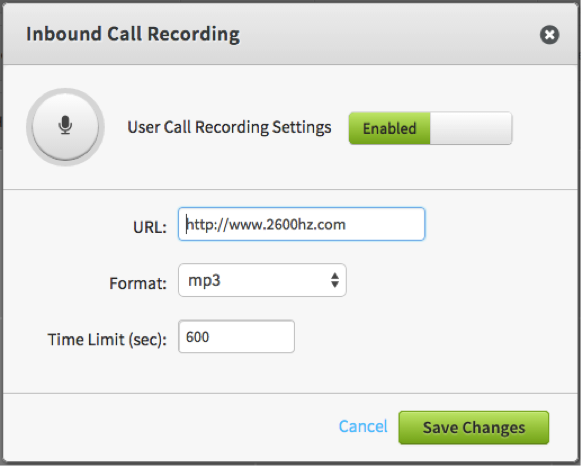Close the Inbound Call Recording dialog

point(549,35)
